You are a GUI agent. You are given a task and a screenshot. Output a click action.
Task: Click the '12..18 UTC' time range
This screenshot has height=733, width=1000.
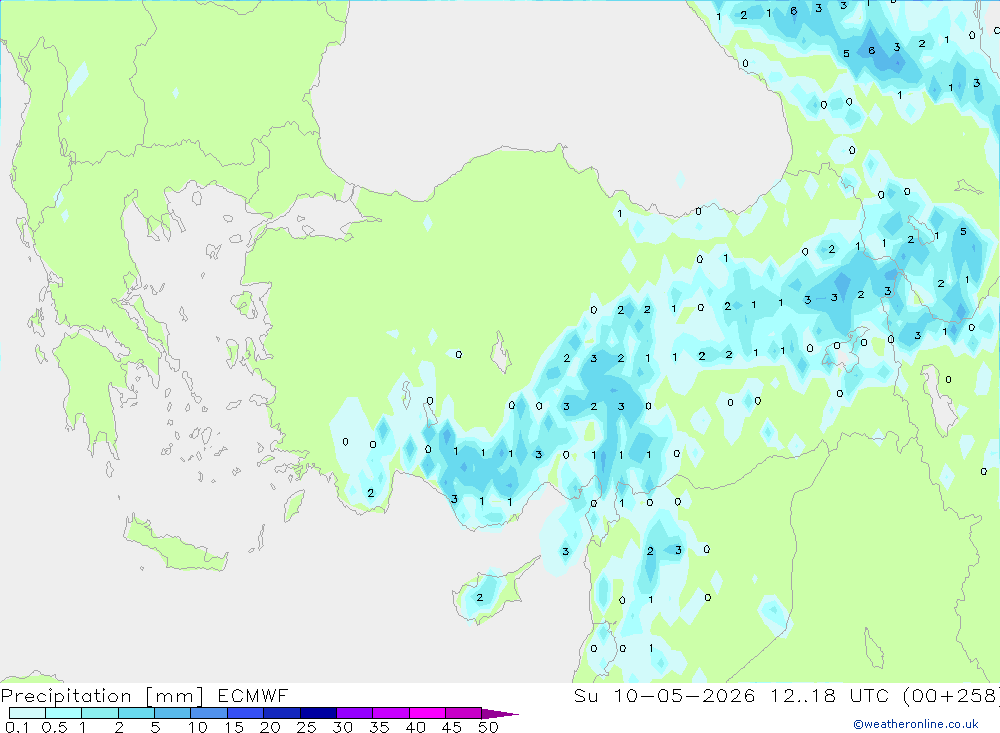tap(830, 696)
